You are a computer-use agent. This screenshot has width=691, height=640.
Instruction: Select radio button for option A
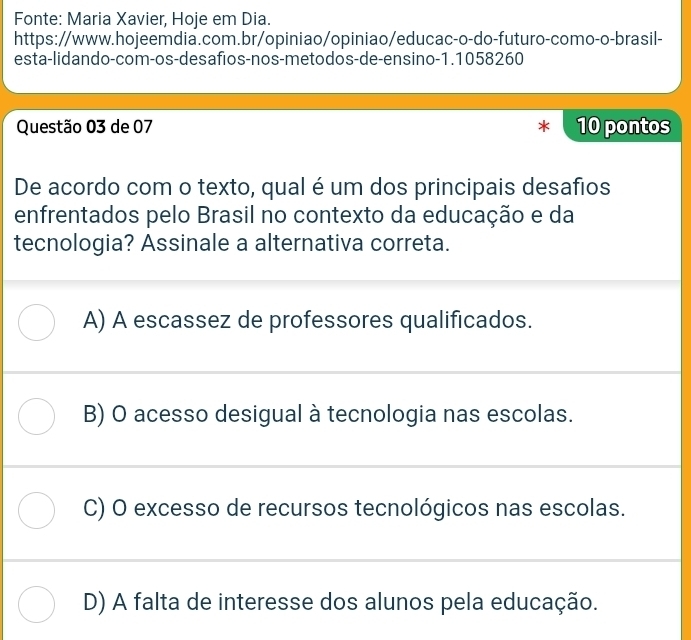(x=37, y=321)
